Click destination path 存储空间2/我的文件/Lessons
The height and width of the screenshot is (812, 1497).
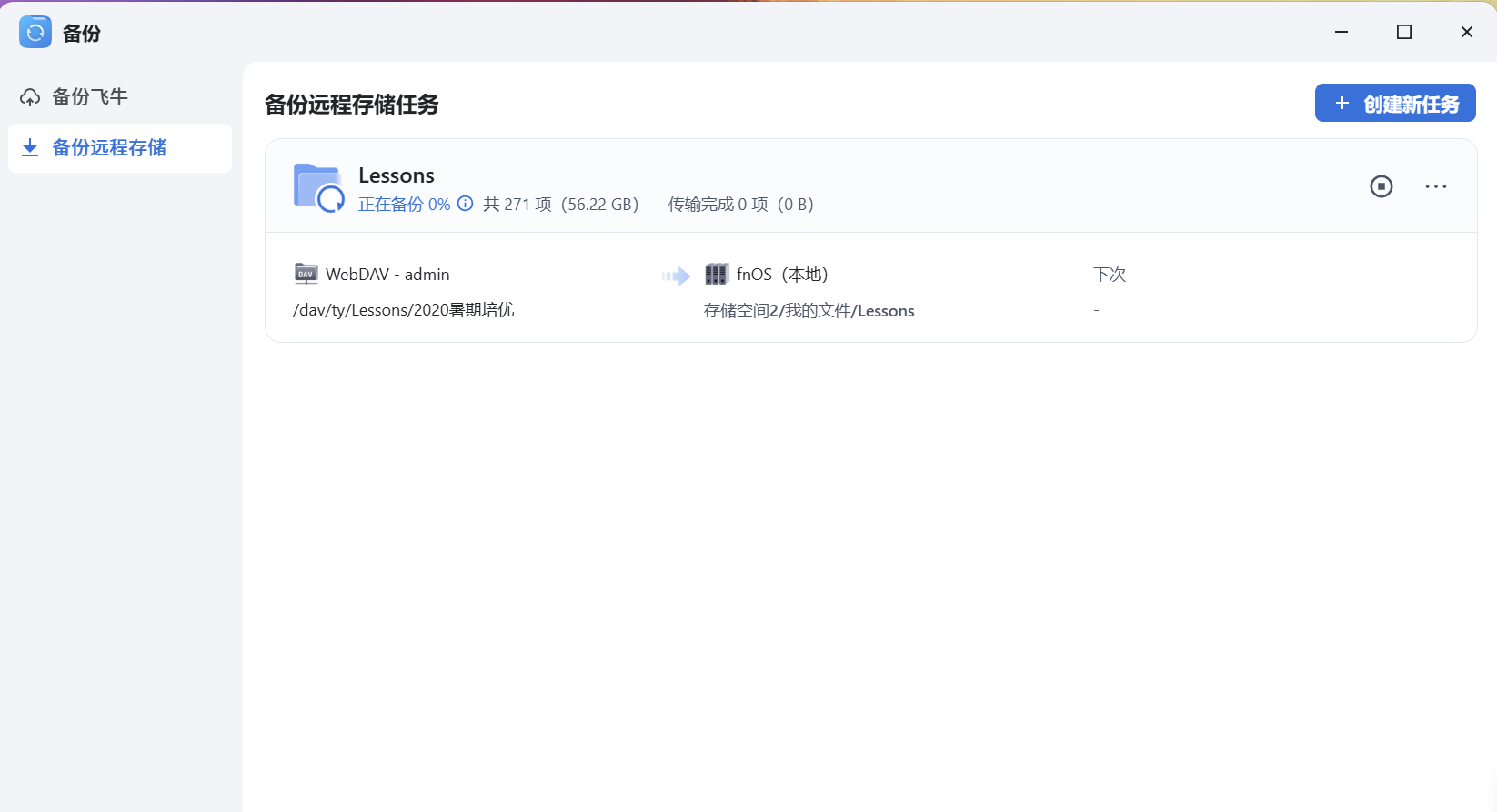tap(809, 311)
